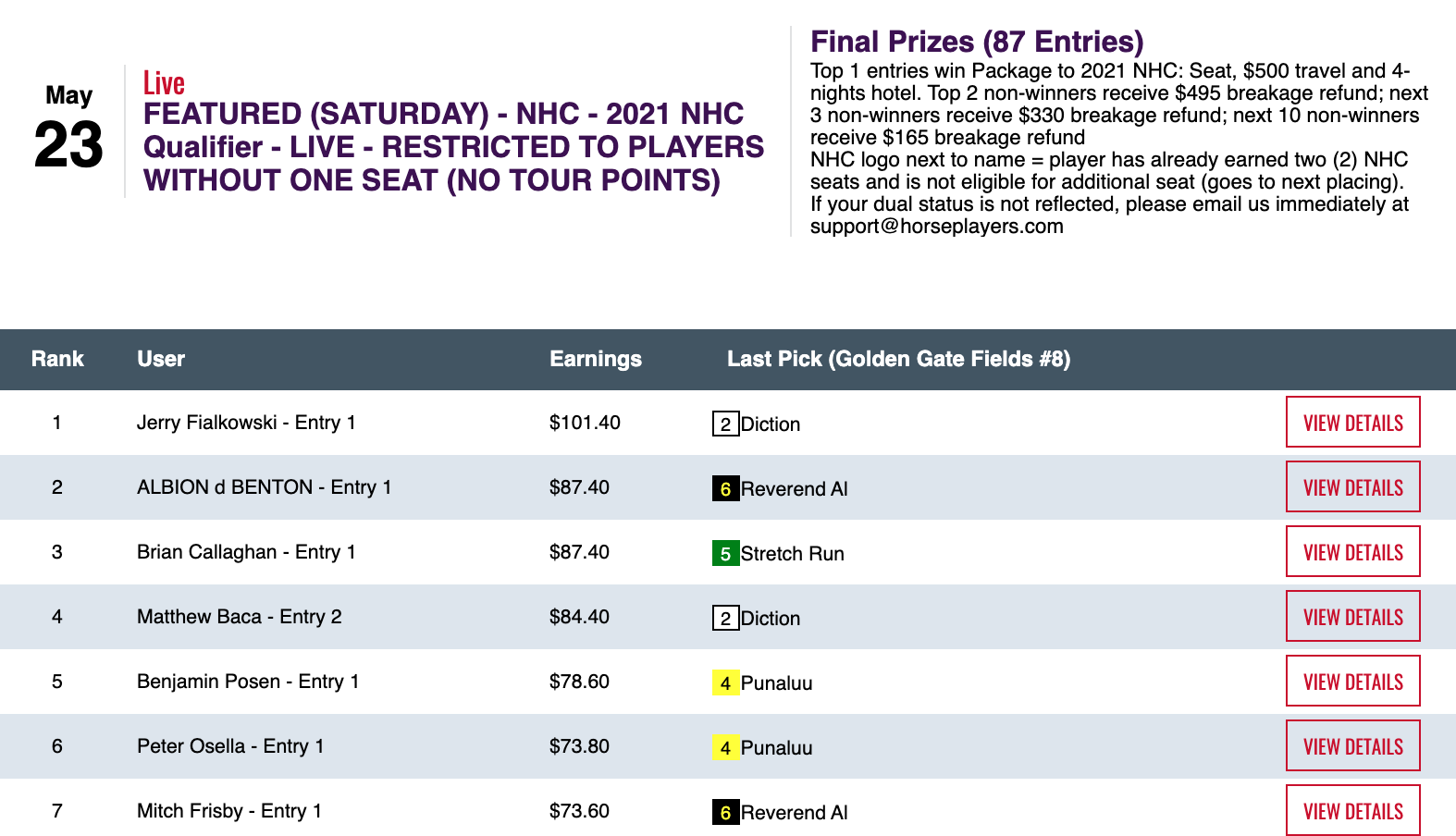Click the Last Pick column header
This screenshot has height=836, width=1456.
pos(898,359)
